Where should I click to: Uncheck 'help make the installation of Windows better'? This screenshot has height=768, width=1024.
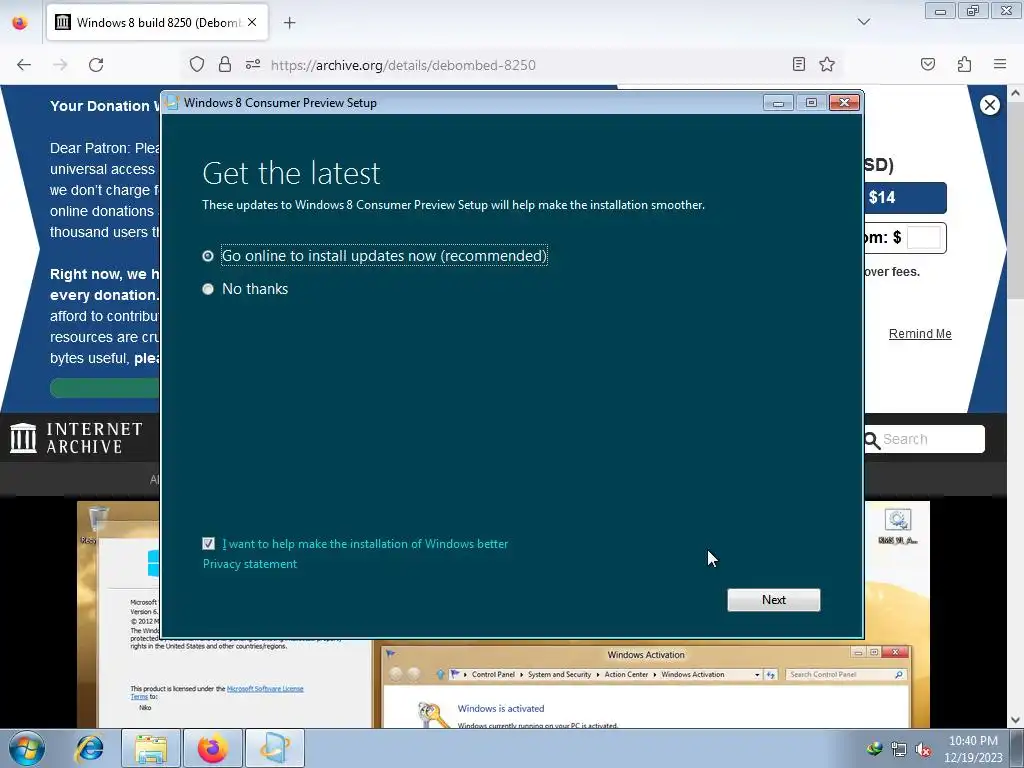click(208, 543)
